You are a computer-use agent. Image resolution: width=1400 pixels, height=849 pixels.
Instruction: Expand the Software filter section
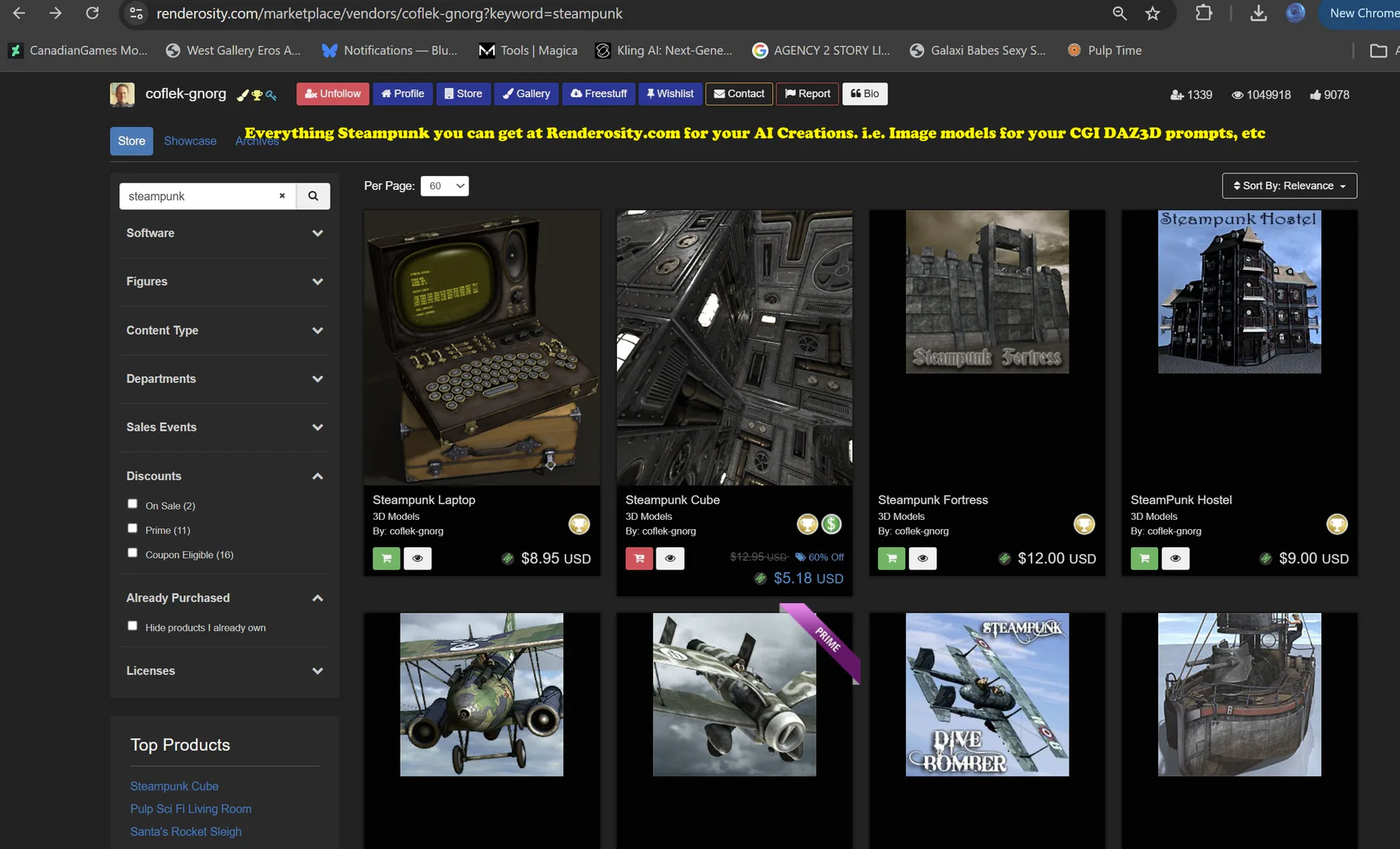coord(224,233)
